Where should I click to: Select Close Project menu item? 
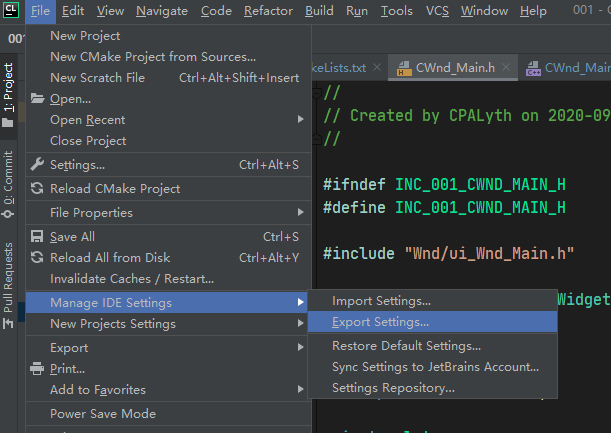[x=168, y=141]
